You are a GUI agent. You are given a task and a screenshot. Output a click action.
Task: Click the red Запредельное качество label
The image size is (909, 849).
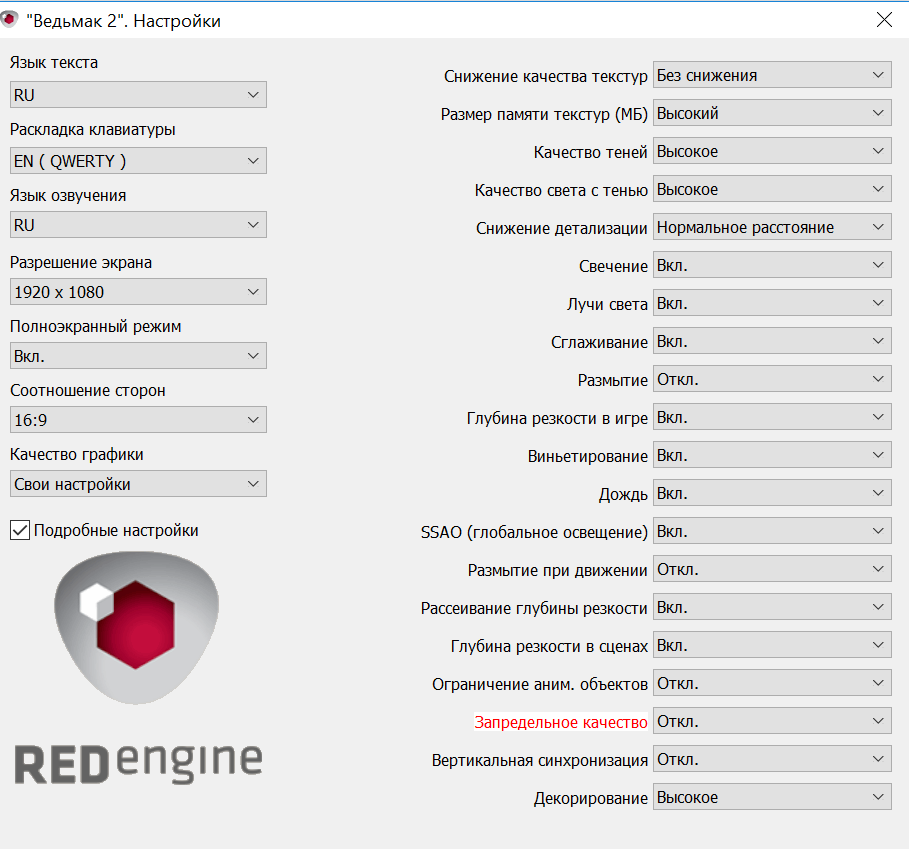click(x=561, y=722)
